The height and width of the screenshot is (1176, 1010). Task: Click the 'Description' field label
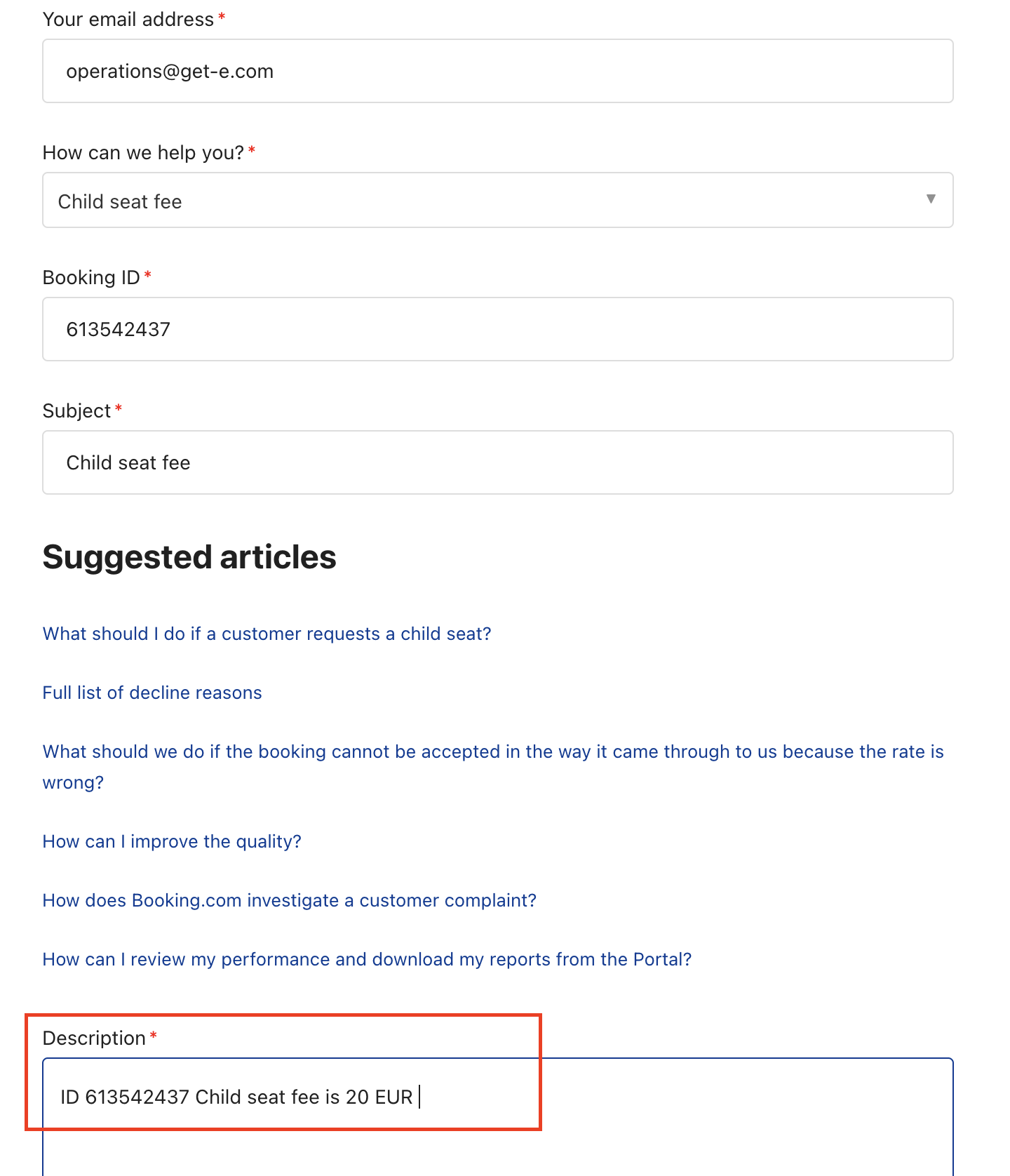pos(94,1038)
